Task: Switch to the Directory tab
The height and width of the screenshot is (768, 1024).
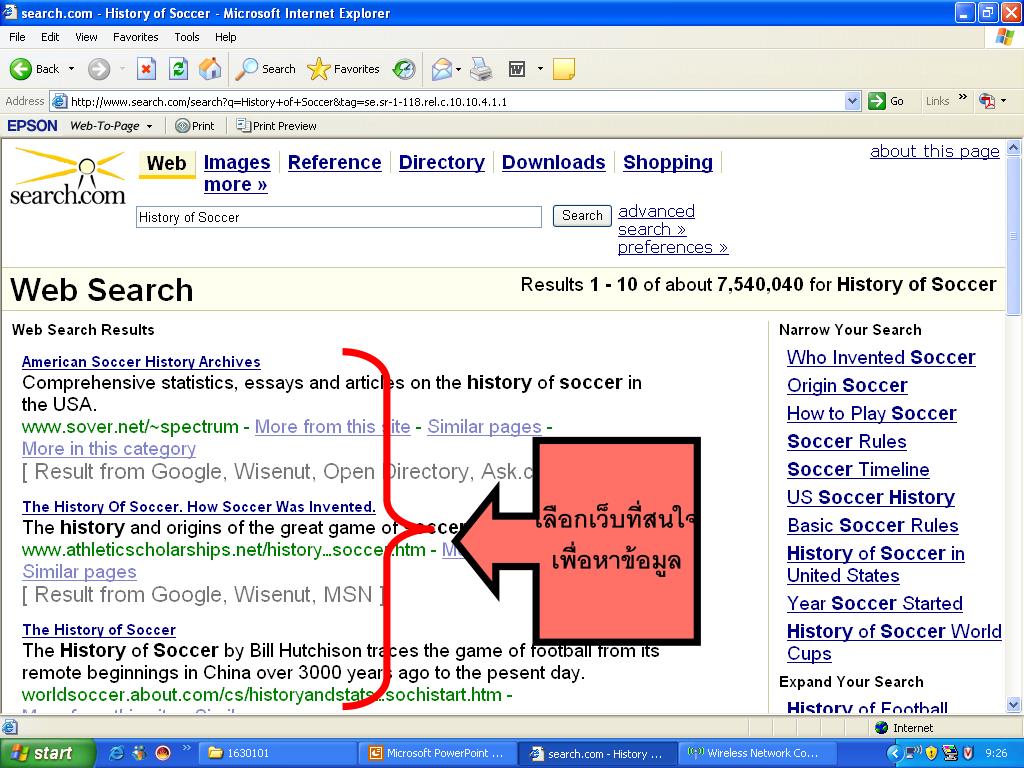Action: pos(441,163)
